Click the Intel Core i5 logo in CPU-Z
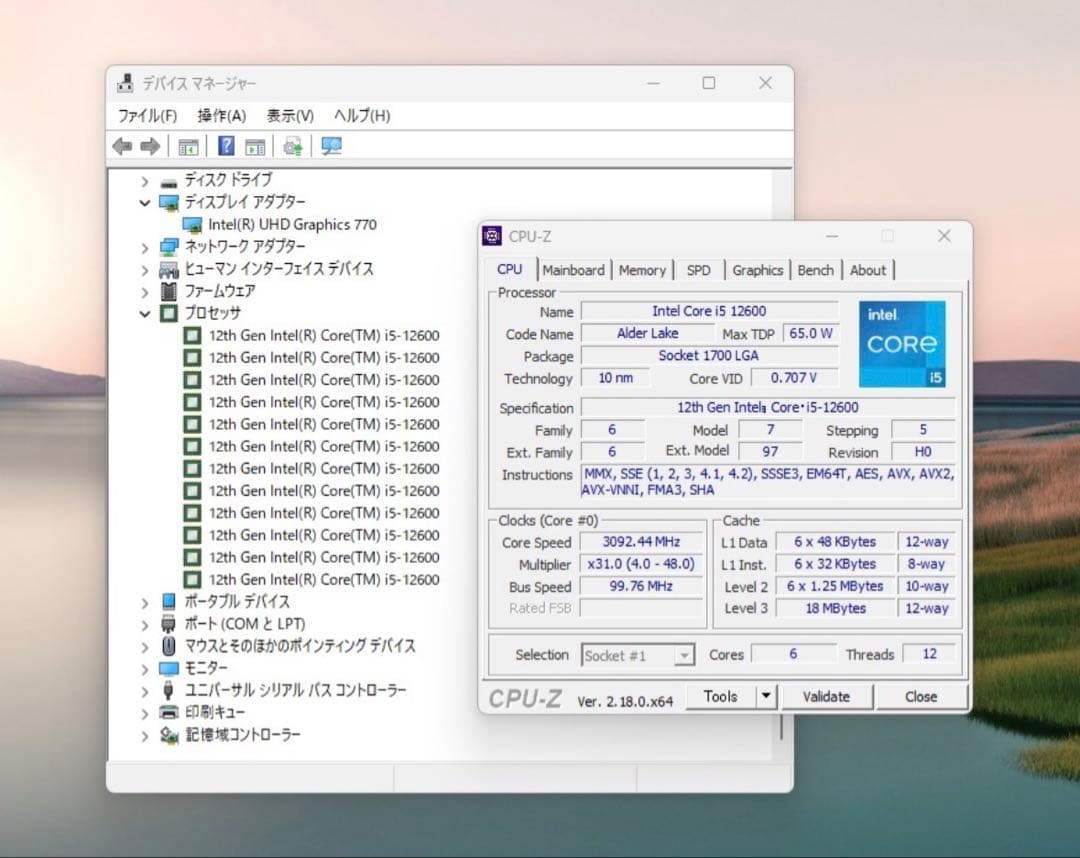This screenshot has width=1080, height=858. click(902, 344)
